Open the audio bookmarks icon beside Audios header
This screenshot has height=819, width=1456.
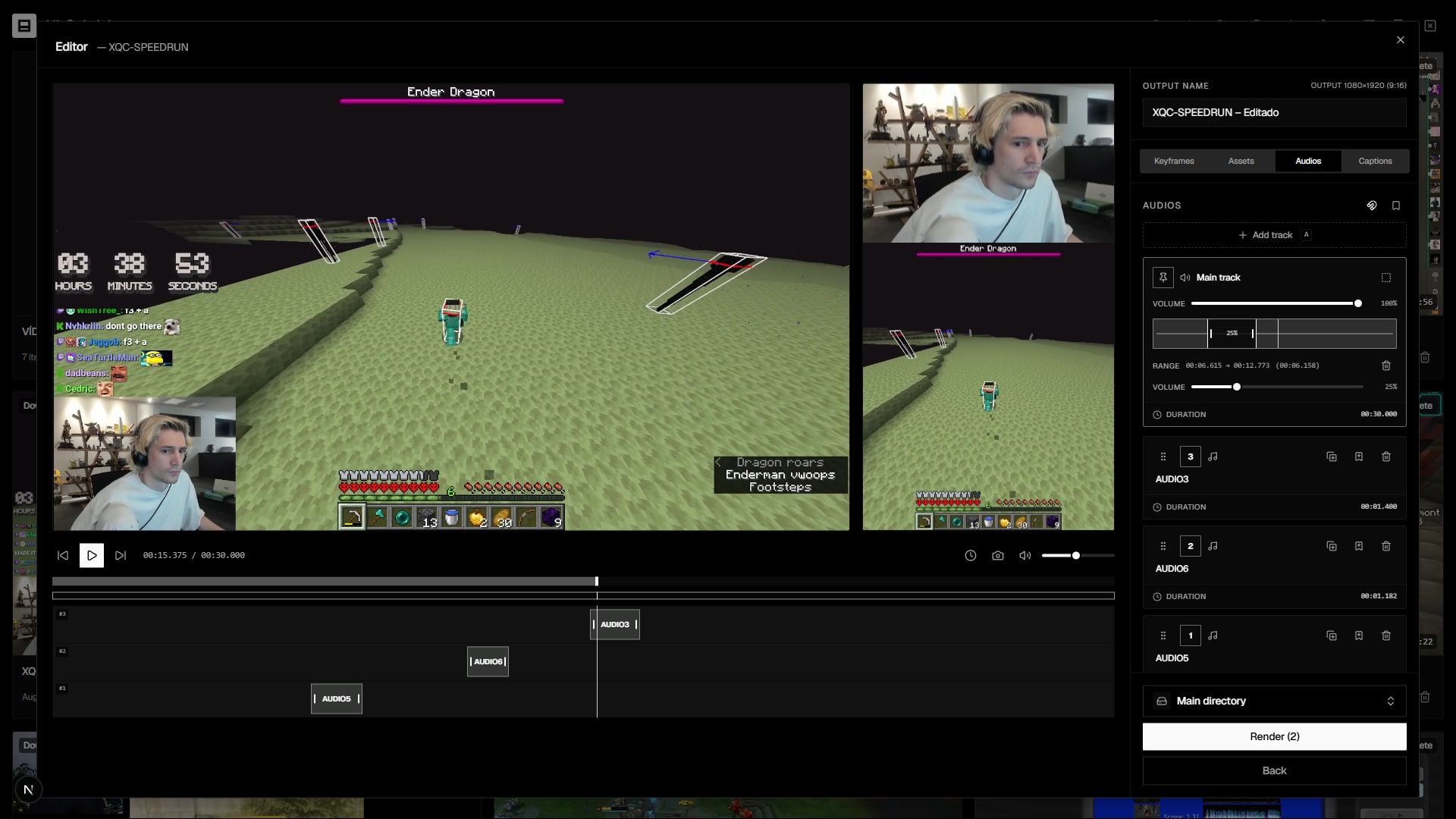point(1396,206)
